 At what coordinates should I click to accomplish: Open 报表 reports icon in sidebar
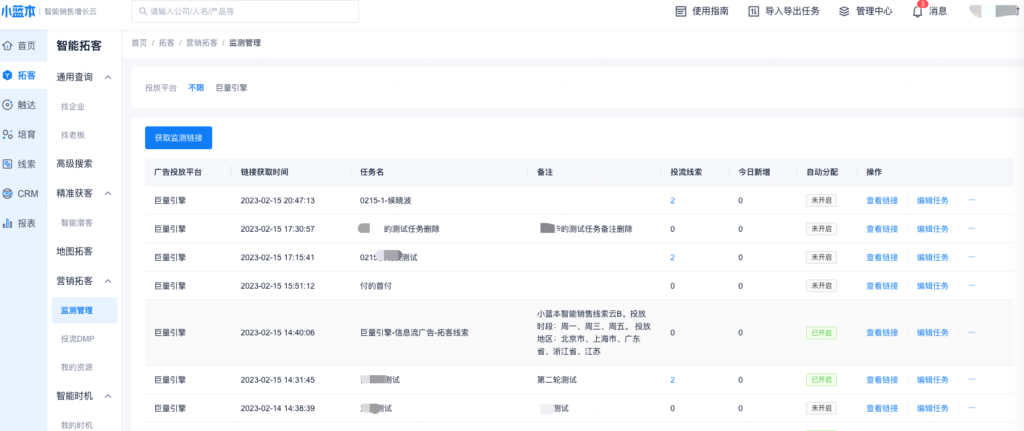point(9,223)
